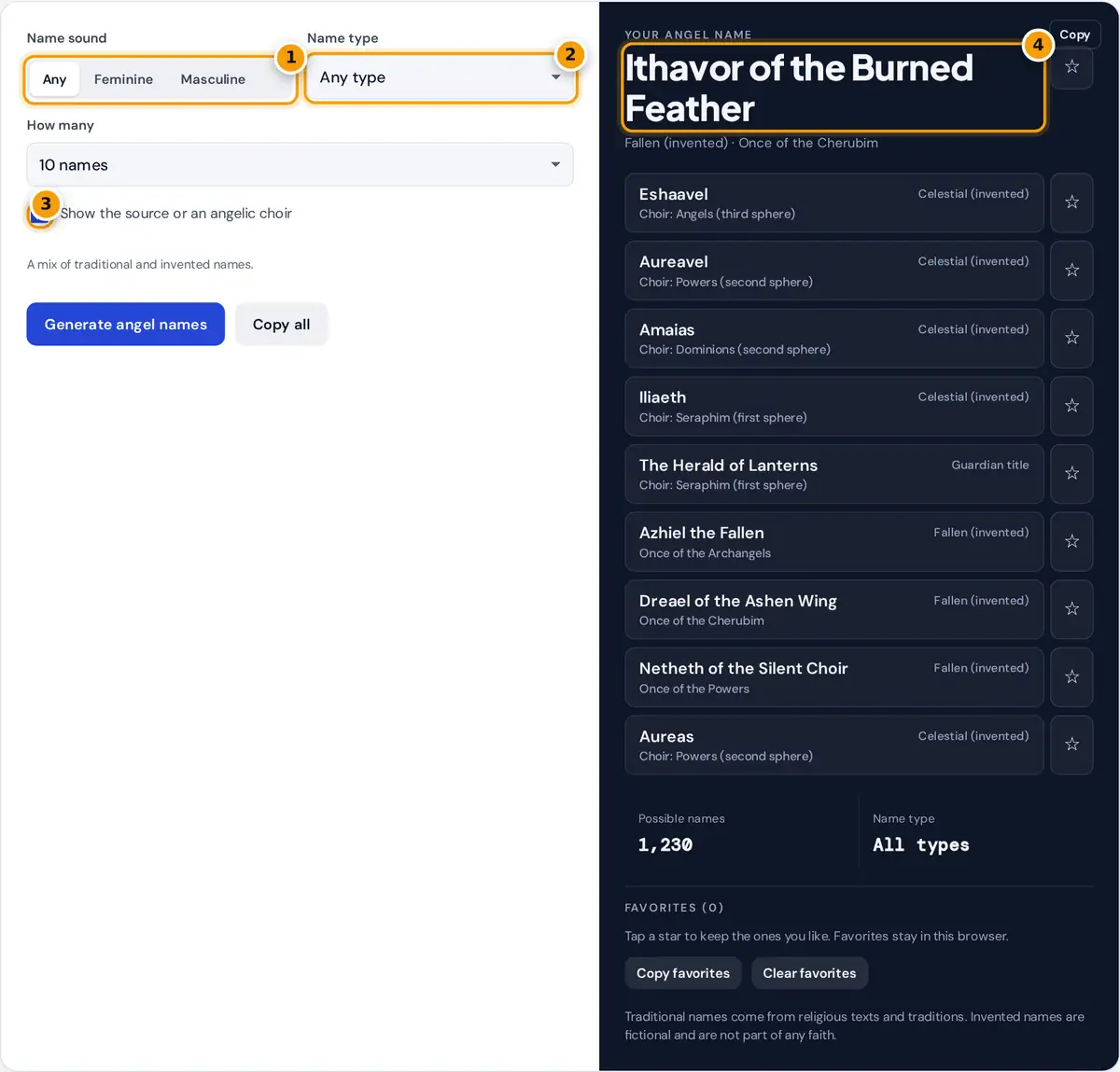1120x1072 pixels.
Task: Click Once of the Archangels text
Action: point(705,553)
